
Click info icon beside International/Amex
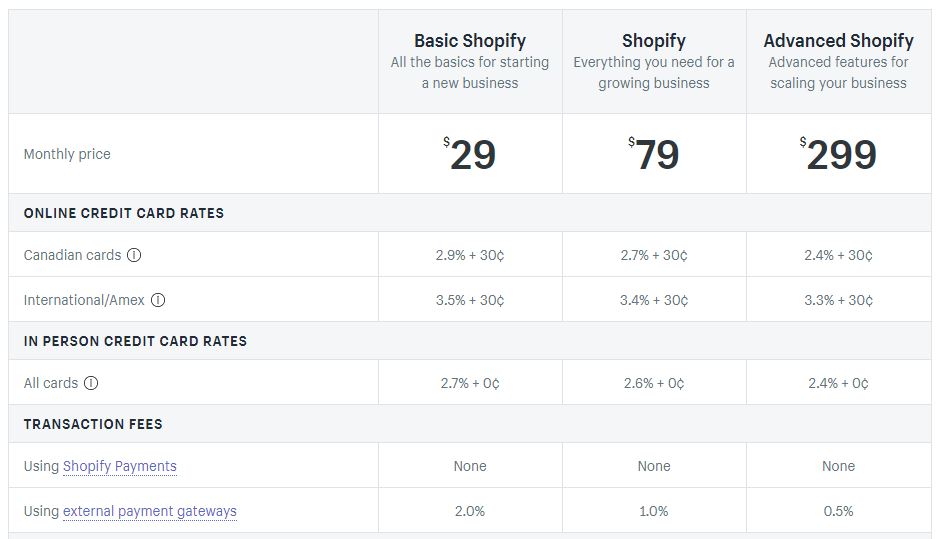pyautogui.click(x=158, y=300)
